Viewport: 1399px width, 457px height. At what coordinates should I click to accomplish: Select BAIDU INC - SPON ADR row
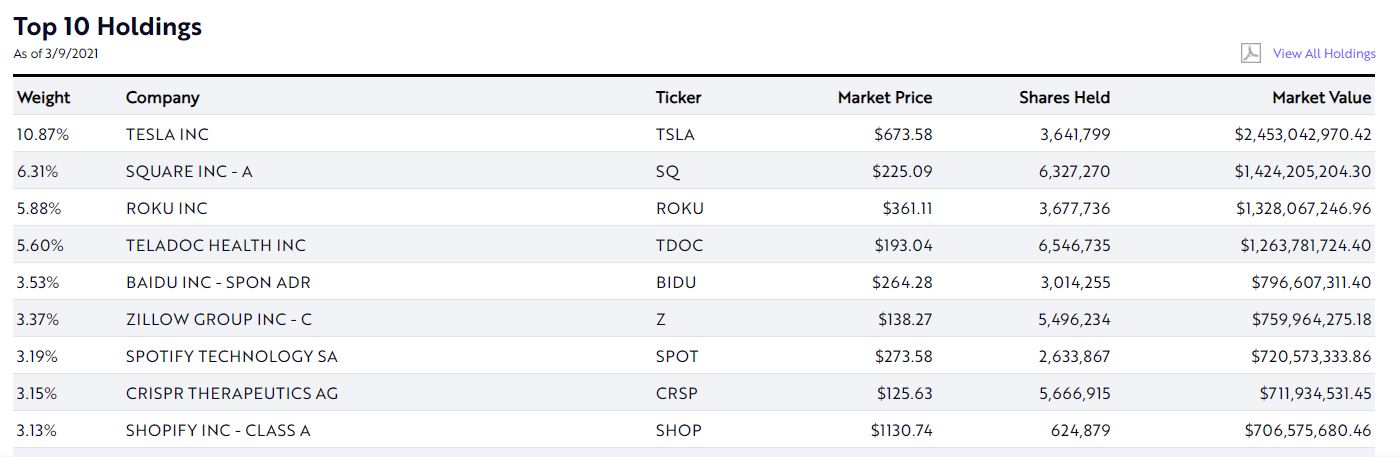tap(216, 282)
